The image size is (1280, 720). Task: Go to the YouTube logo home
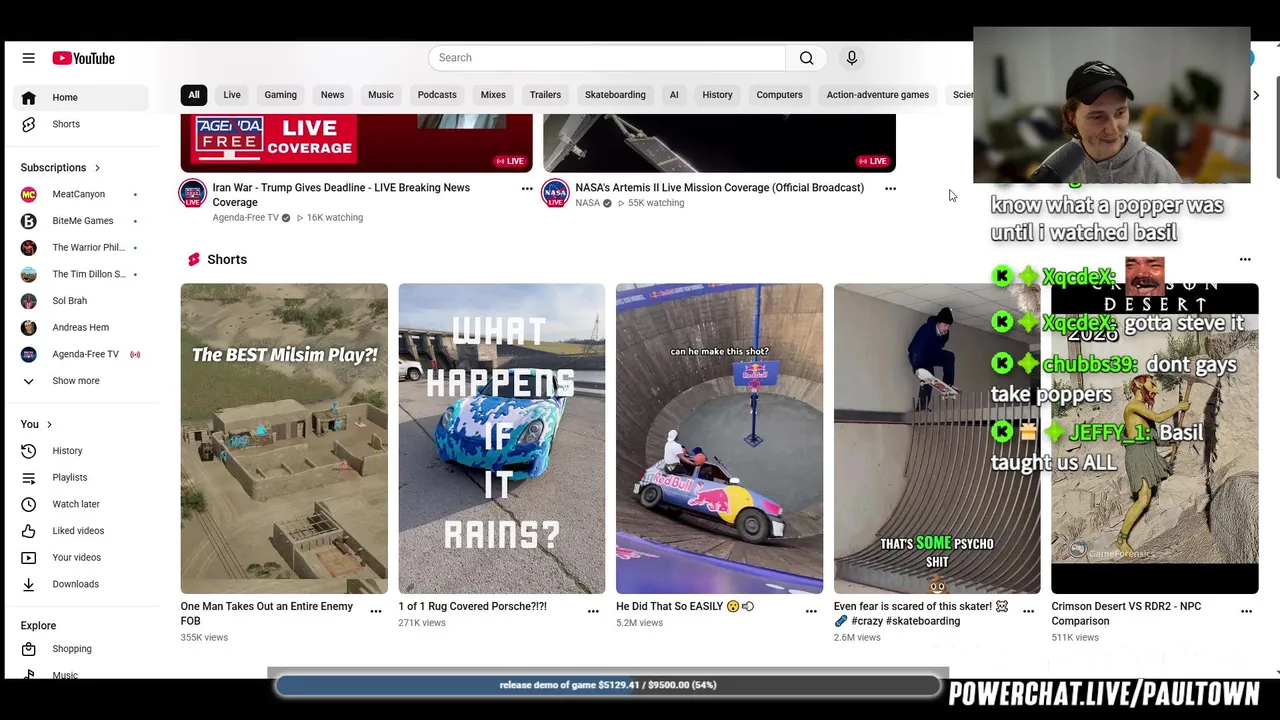(x=84, y=58)
